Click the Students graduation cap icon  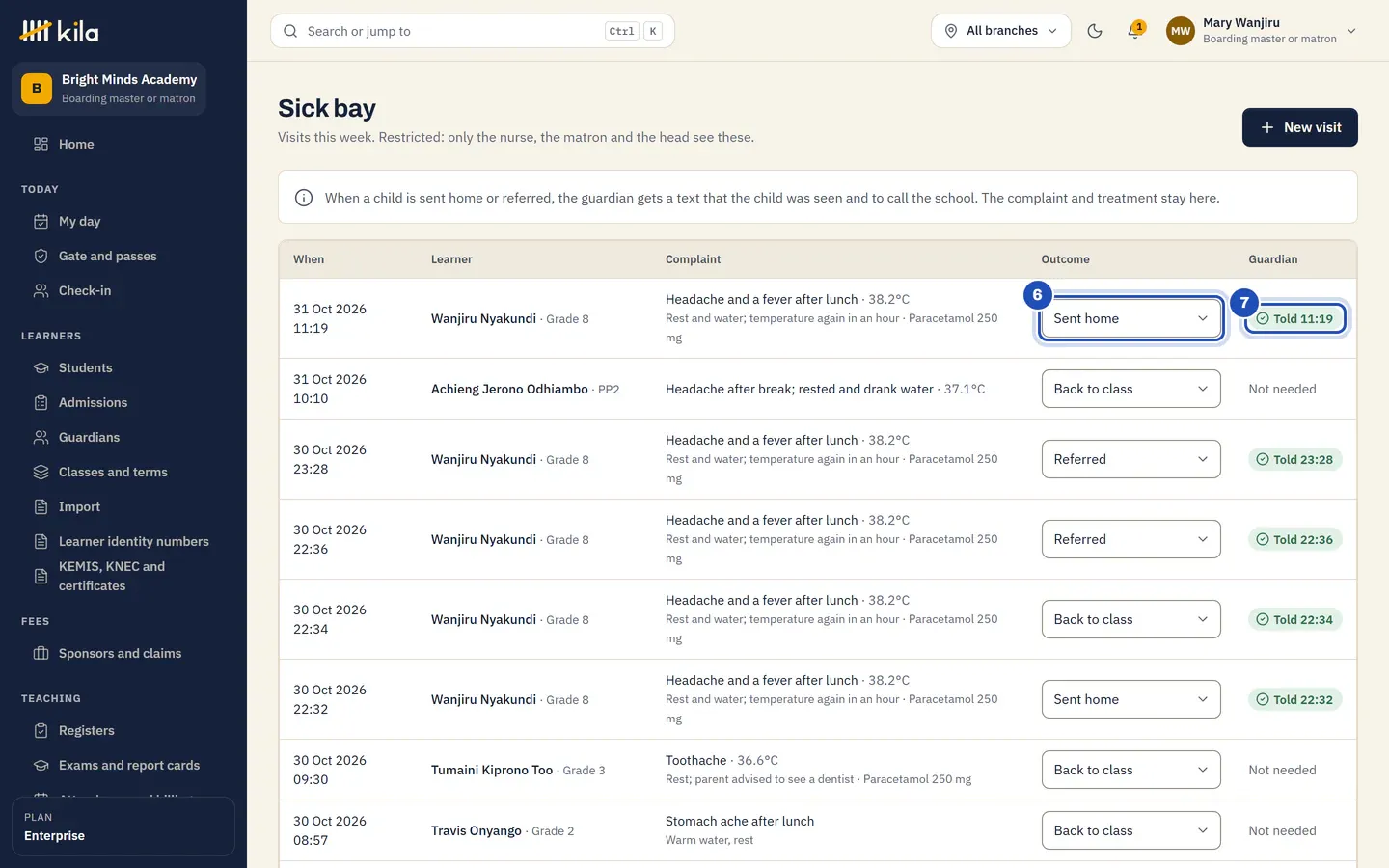[41, 367]
